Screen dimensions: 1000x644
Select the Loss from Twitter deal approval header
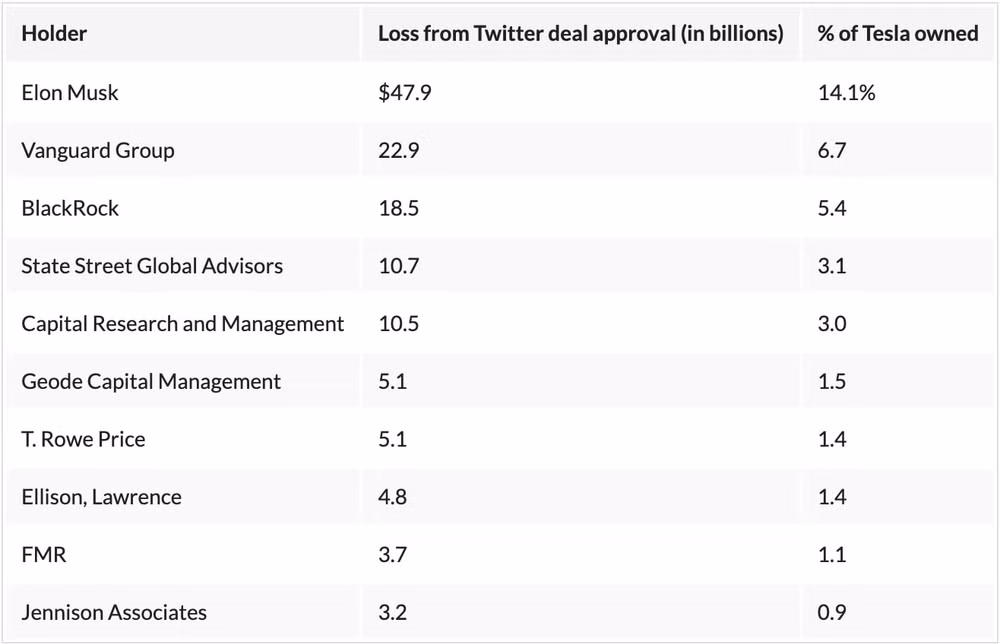(580, 34)
